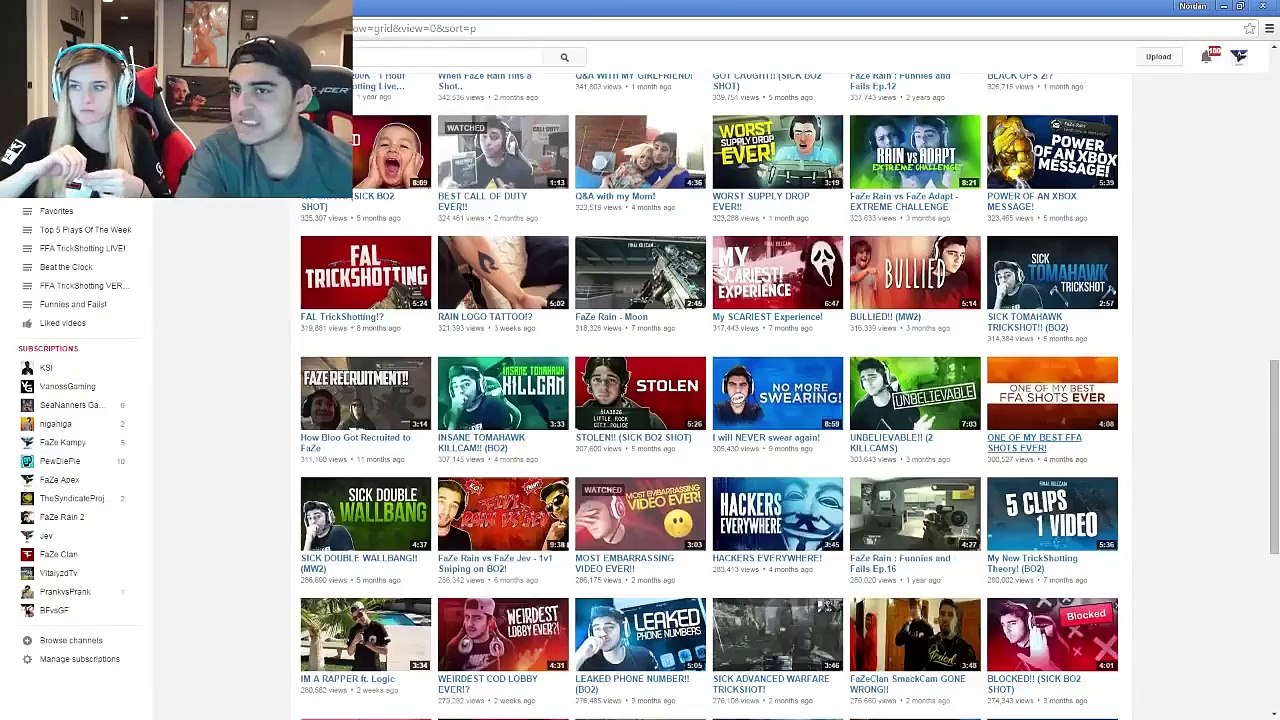Click the FaZe Apex channel avatar
1280x720 pixels.
(x=28, y=480)
